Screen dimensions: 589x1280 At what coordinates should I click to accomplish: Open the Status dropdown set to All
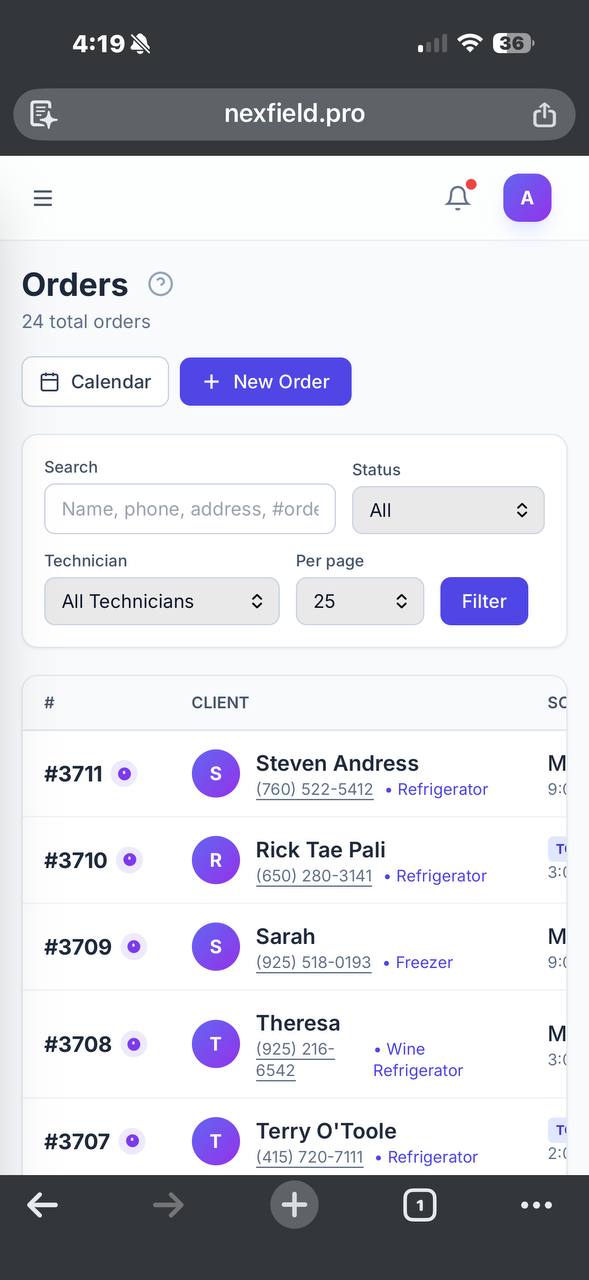(448, 509)
